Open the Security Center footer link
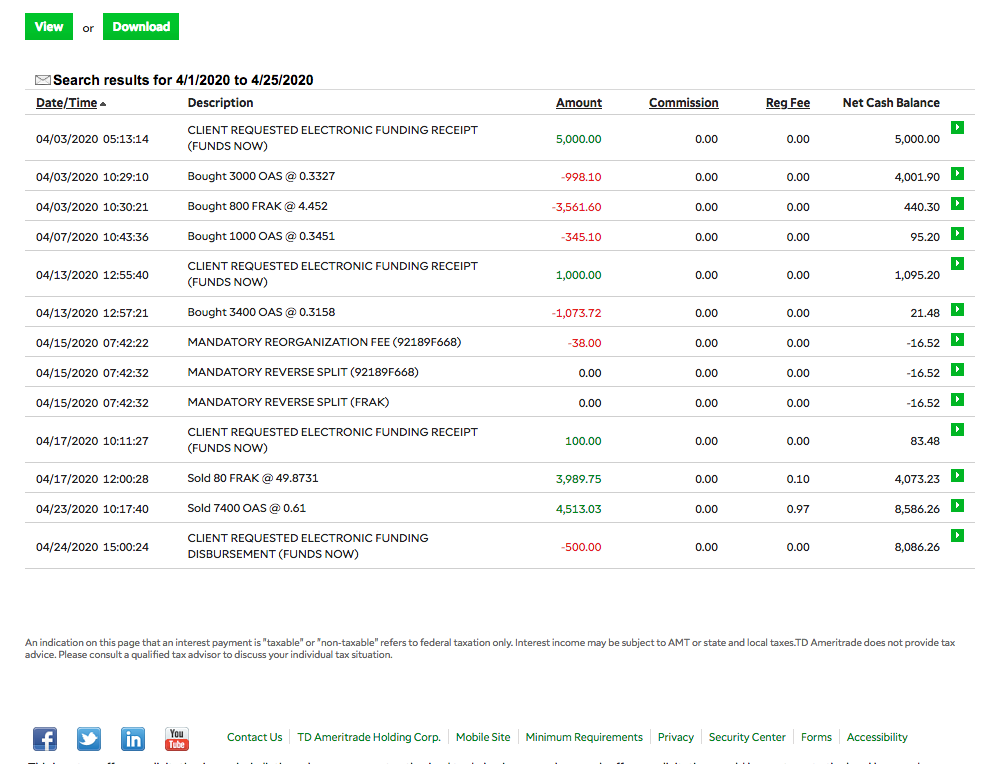 (747, 737)
